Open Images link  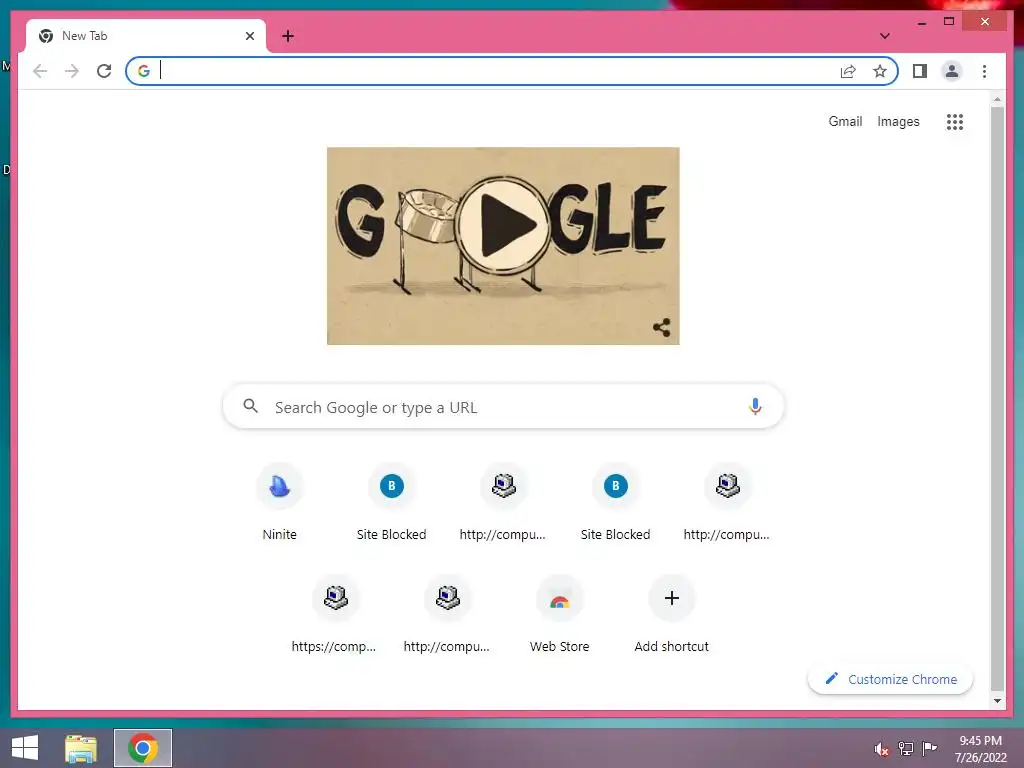click(x=898, y=121)
